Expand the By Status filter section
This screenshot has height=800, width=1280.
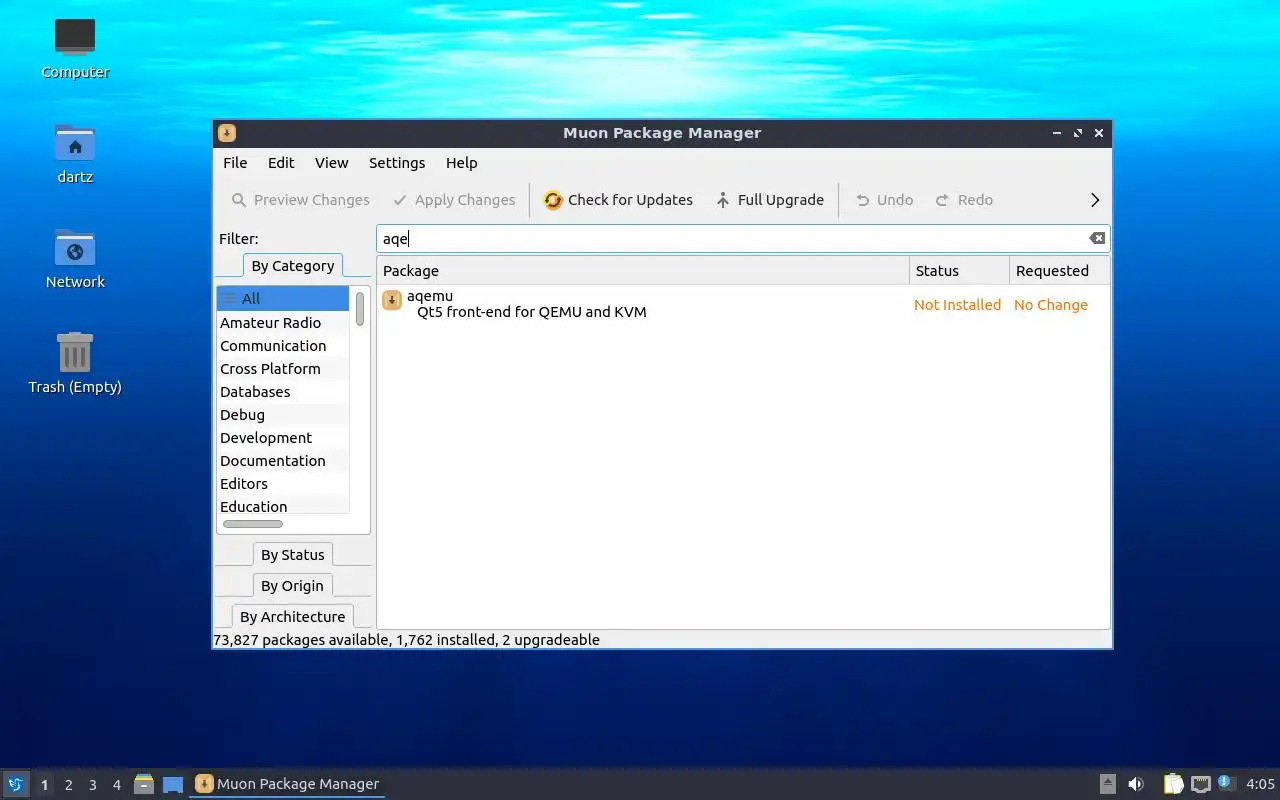point(293,555)
